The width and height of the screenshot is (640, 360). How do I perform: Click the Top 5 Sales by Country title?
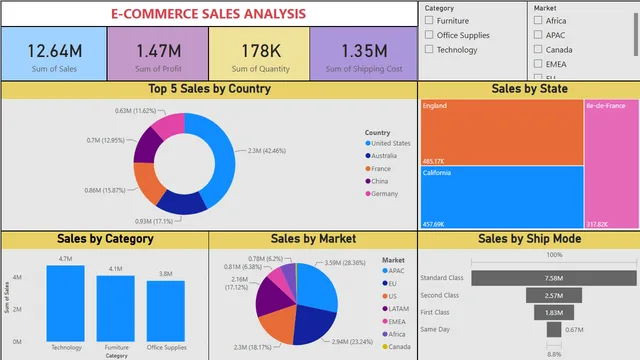209,89
